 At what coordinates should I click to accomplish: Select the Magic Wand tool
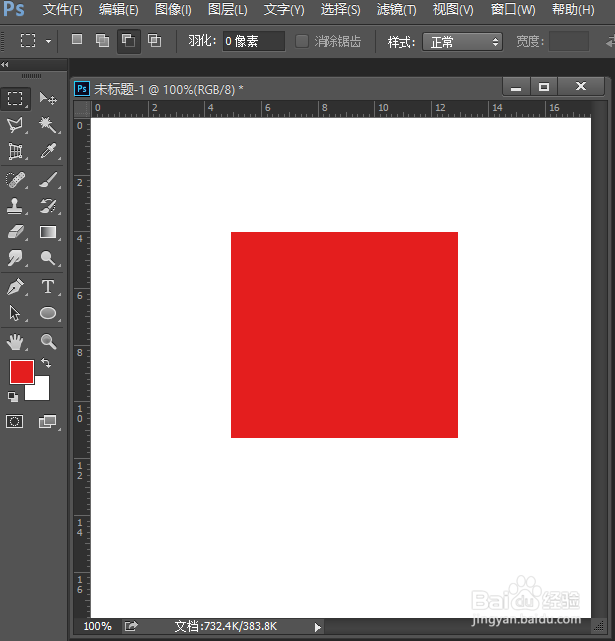[x=48, y=125]
